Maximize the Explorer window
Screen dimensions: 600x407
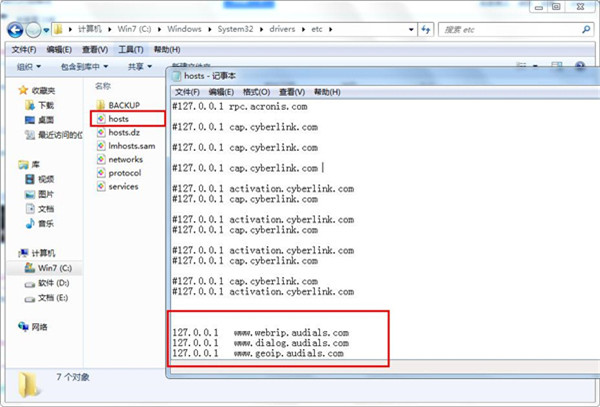[556, 7]
